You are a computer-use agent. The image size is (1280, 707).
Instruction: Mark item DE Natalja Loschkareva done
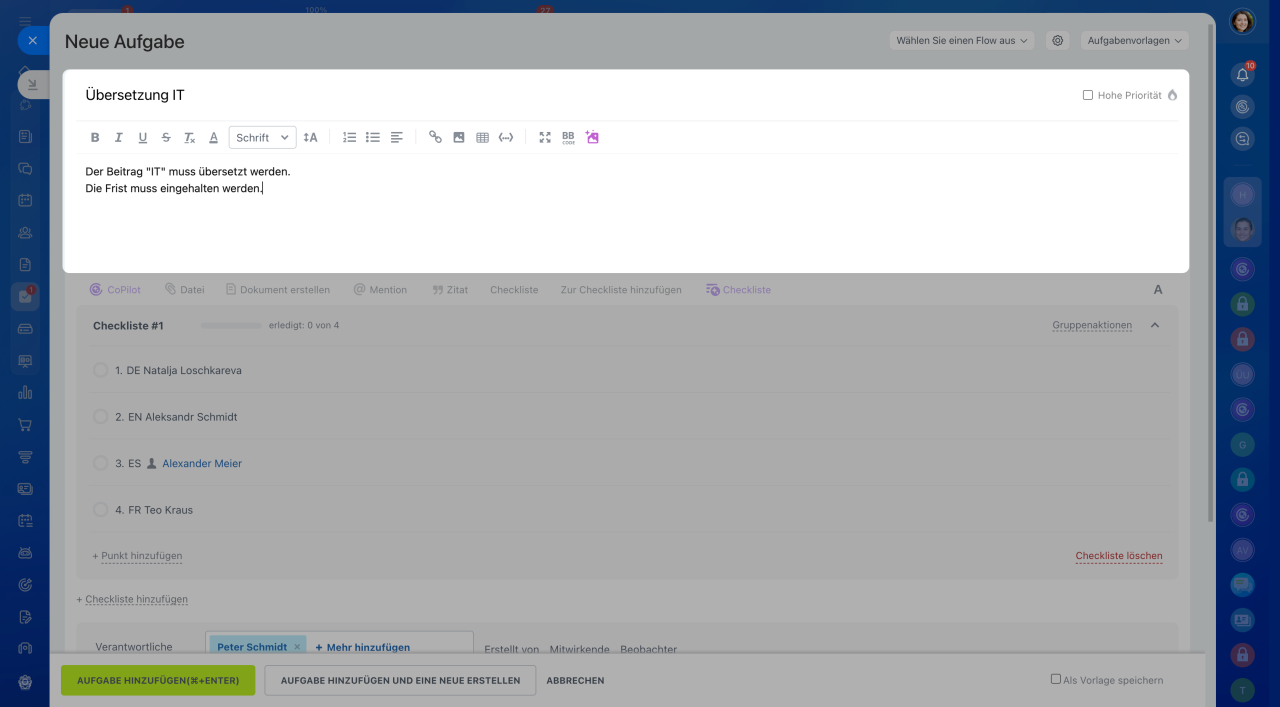click(100, 370)
